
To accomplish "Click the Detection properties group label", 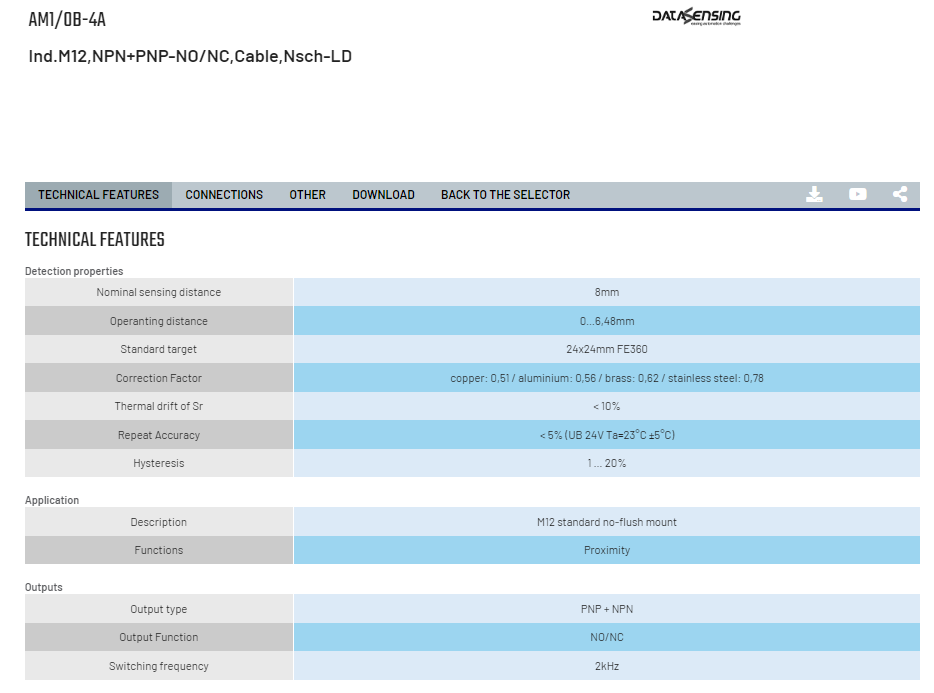I will coord(74,271).
